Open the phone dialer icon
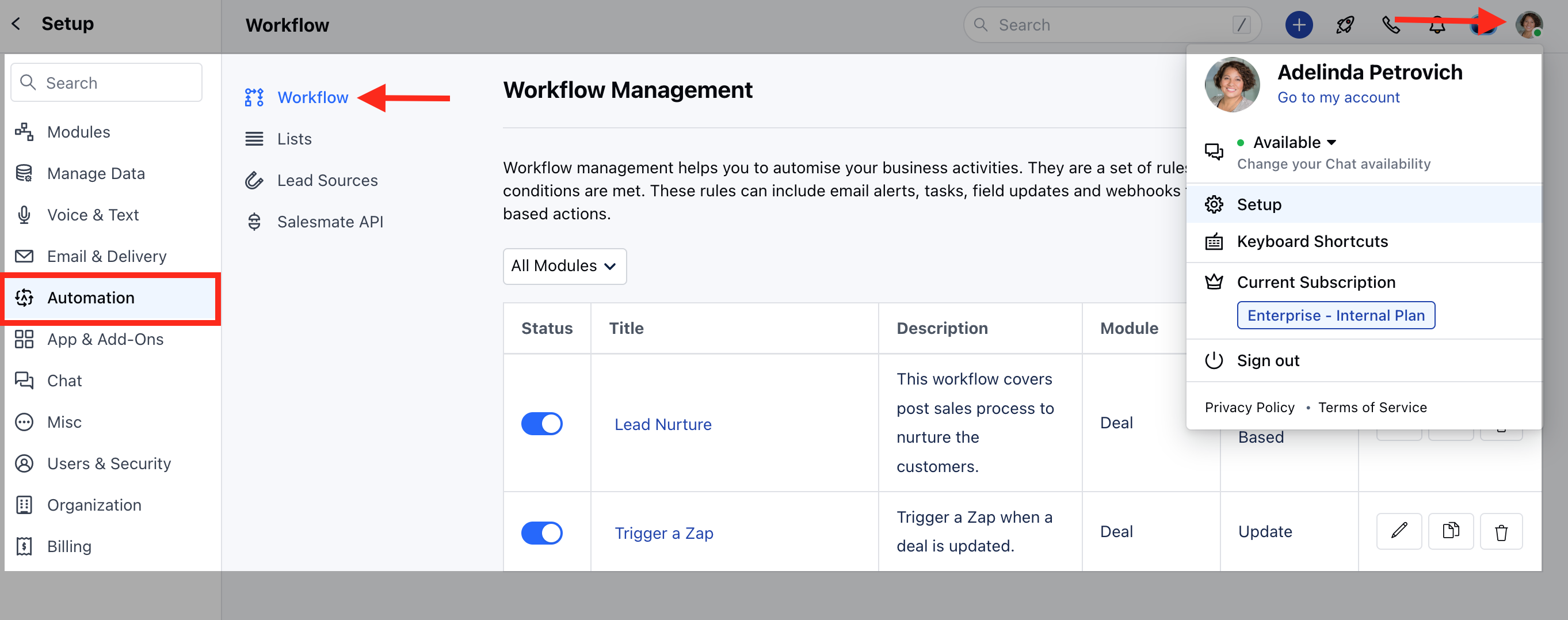This screenshot has height=620, width=1568. (1391, 24)
